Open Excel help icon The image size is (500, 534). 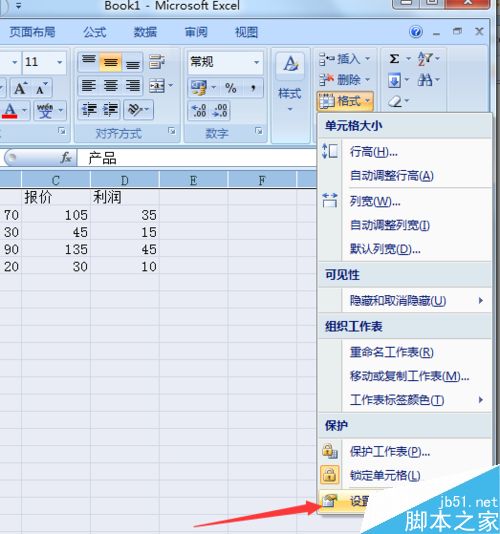pos(416,32)
